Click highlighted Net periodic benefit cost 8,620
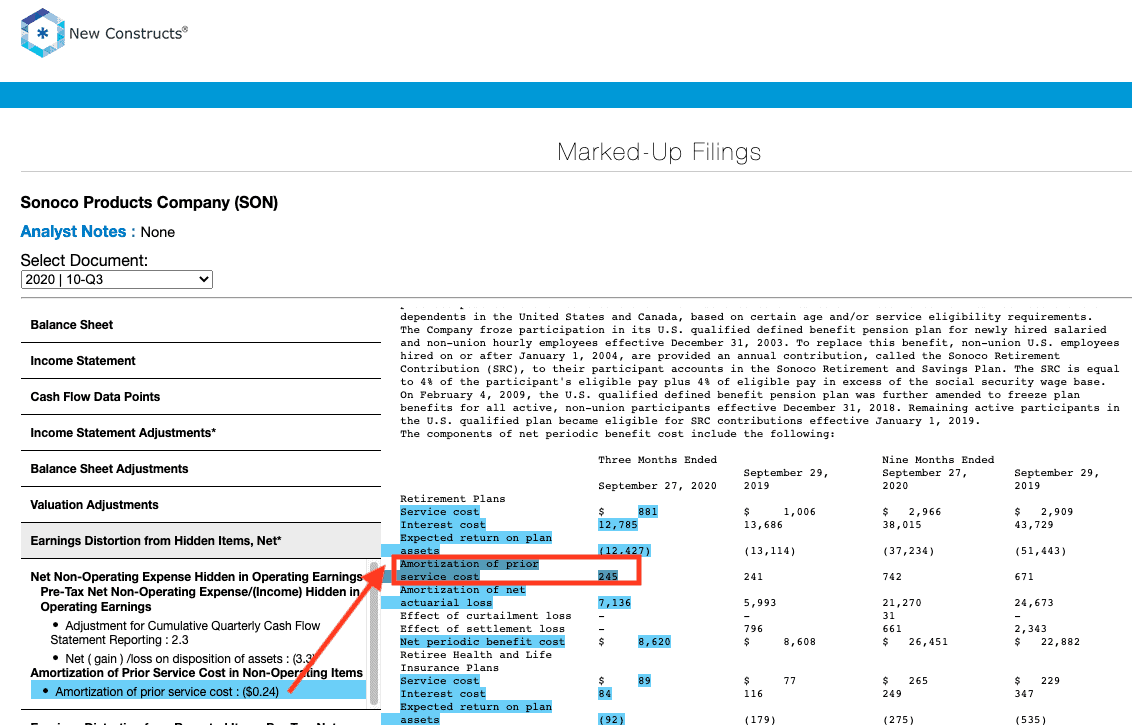Screen dimensions: 1132x725 coord(654,642)
